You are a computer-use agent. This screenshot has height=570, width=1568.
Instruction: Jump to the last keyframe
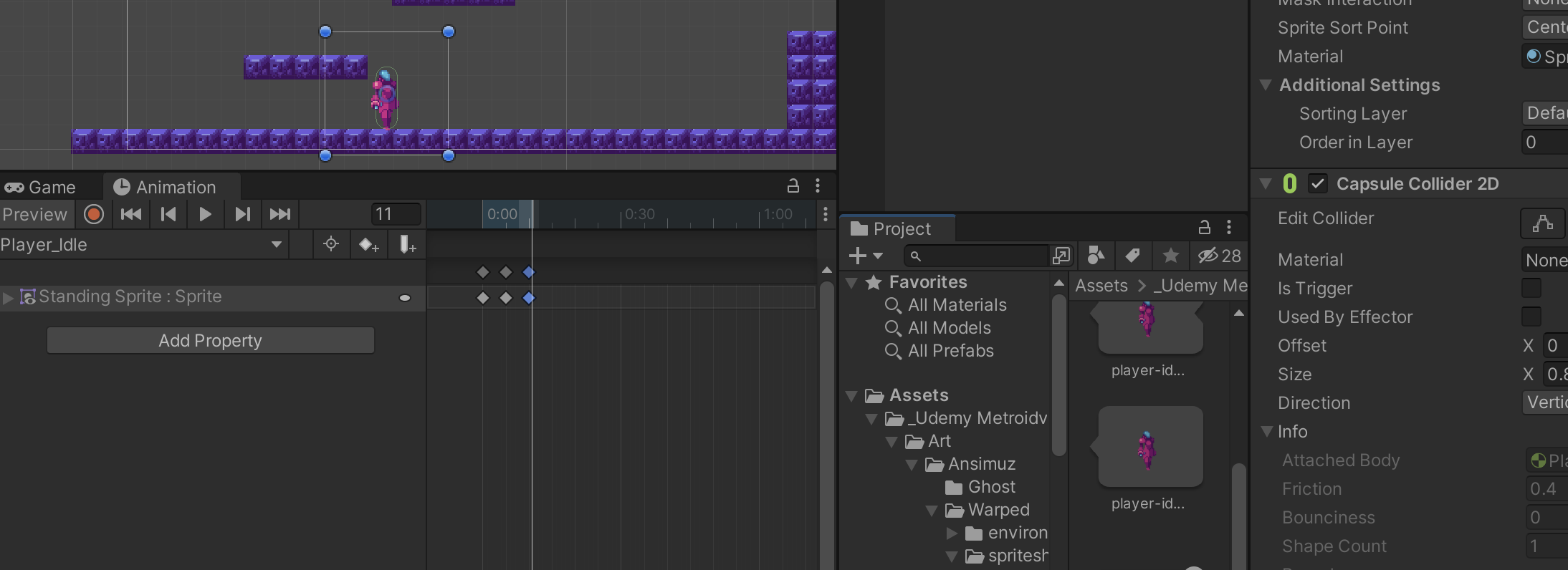279,214
